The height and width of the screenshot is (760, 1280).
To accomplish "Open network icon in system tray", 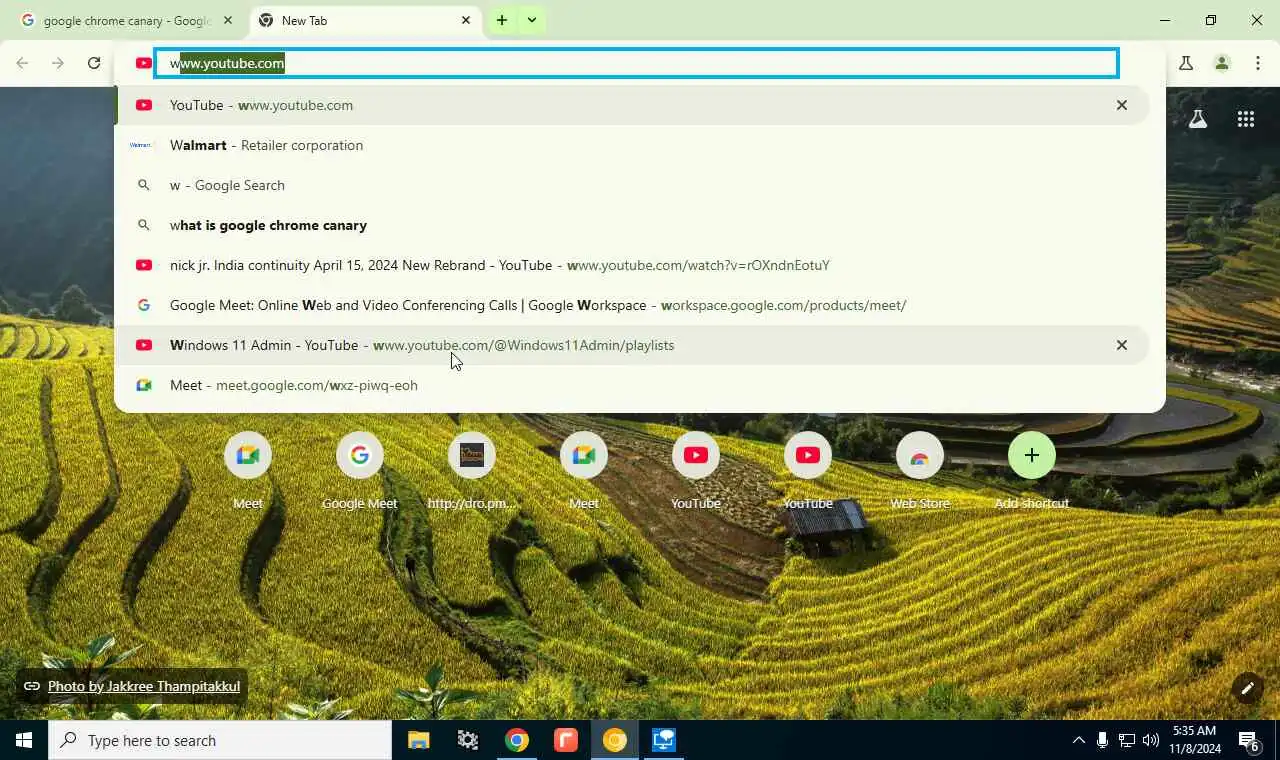I will coord(1127,740).
